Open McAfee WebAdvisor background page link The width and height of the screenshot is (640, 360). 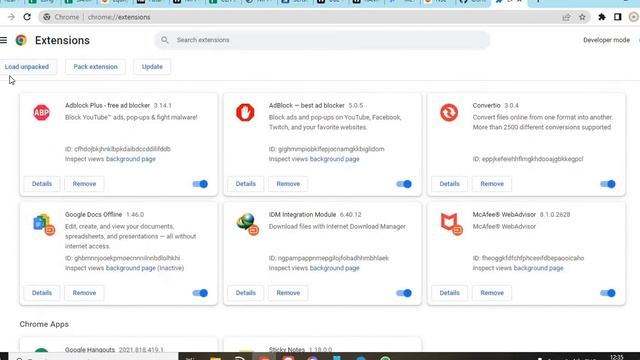click(x=538, y=268)
